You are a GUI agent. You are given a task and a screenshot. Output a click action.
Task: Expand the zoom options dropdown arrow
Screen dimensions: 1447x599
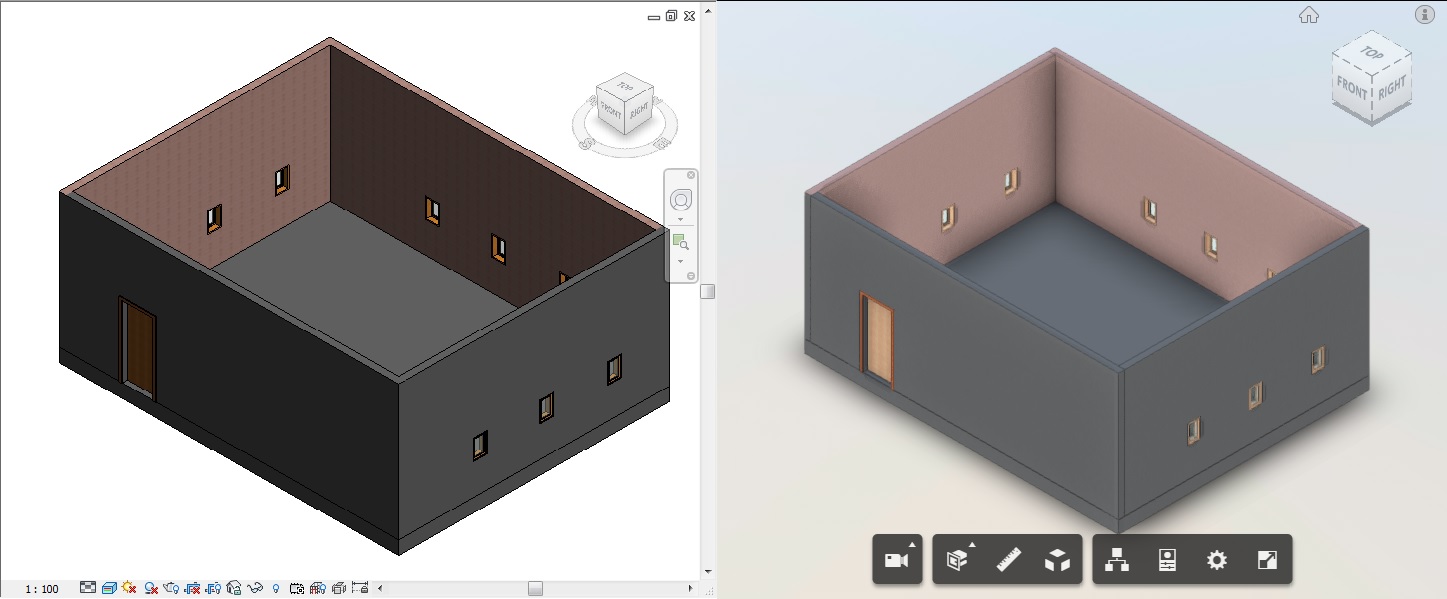click(681, 261)
